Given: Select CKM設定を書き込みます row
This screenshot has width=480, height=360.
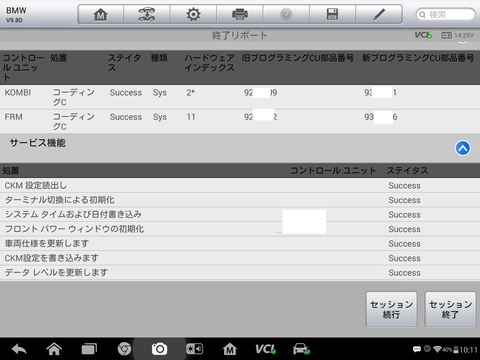Looking at the screenshot, I should click(240, 258).
